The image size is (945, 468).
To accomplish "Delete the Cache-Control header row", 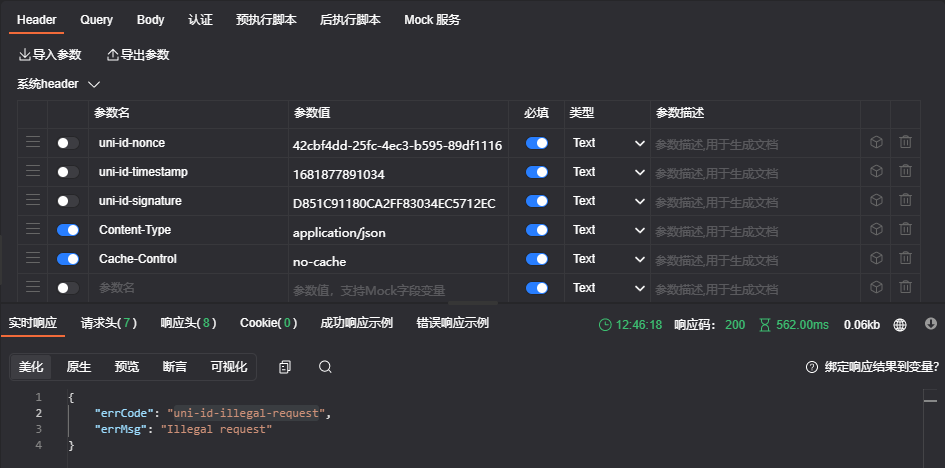I will [x=905, y=259].
